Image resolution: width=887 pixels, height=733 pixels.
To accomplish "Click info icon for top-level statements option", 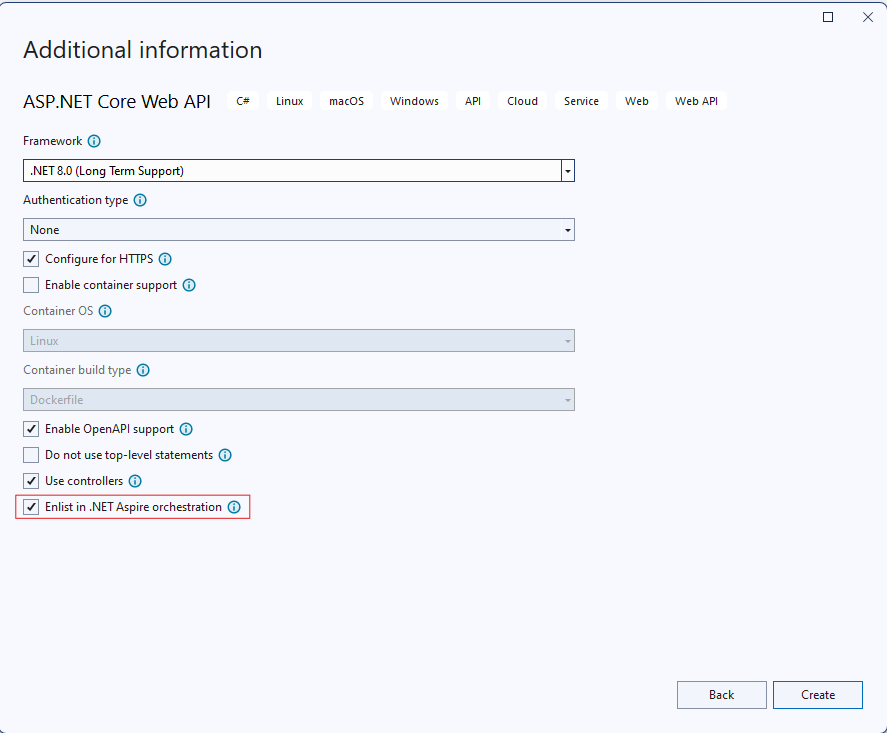I will (225, 455).
